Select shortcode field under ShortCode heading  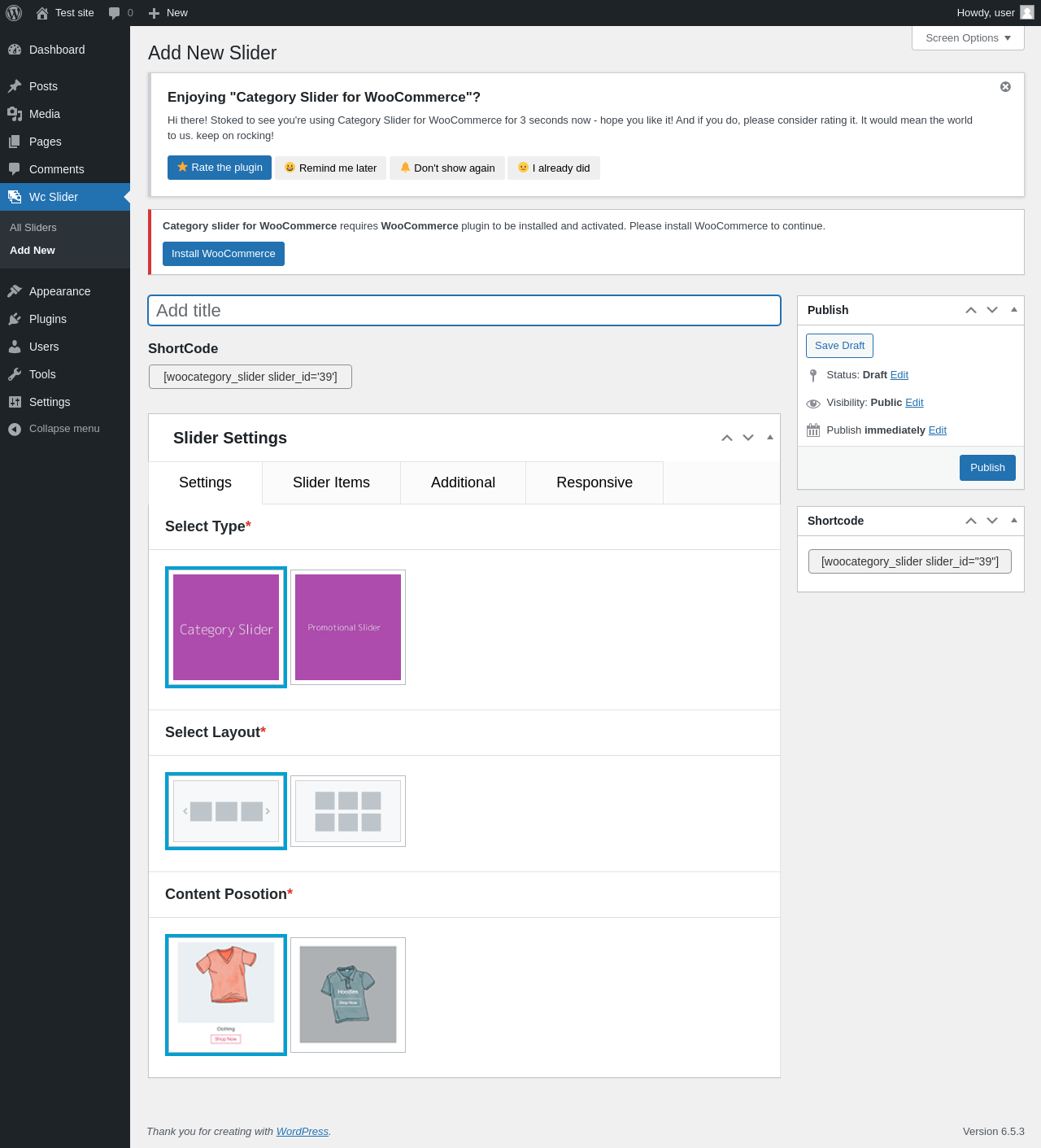click(x=250, y=377)
